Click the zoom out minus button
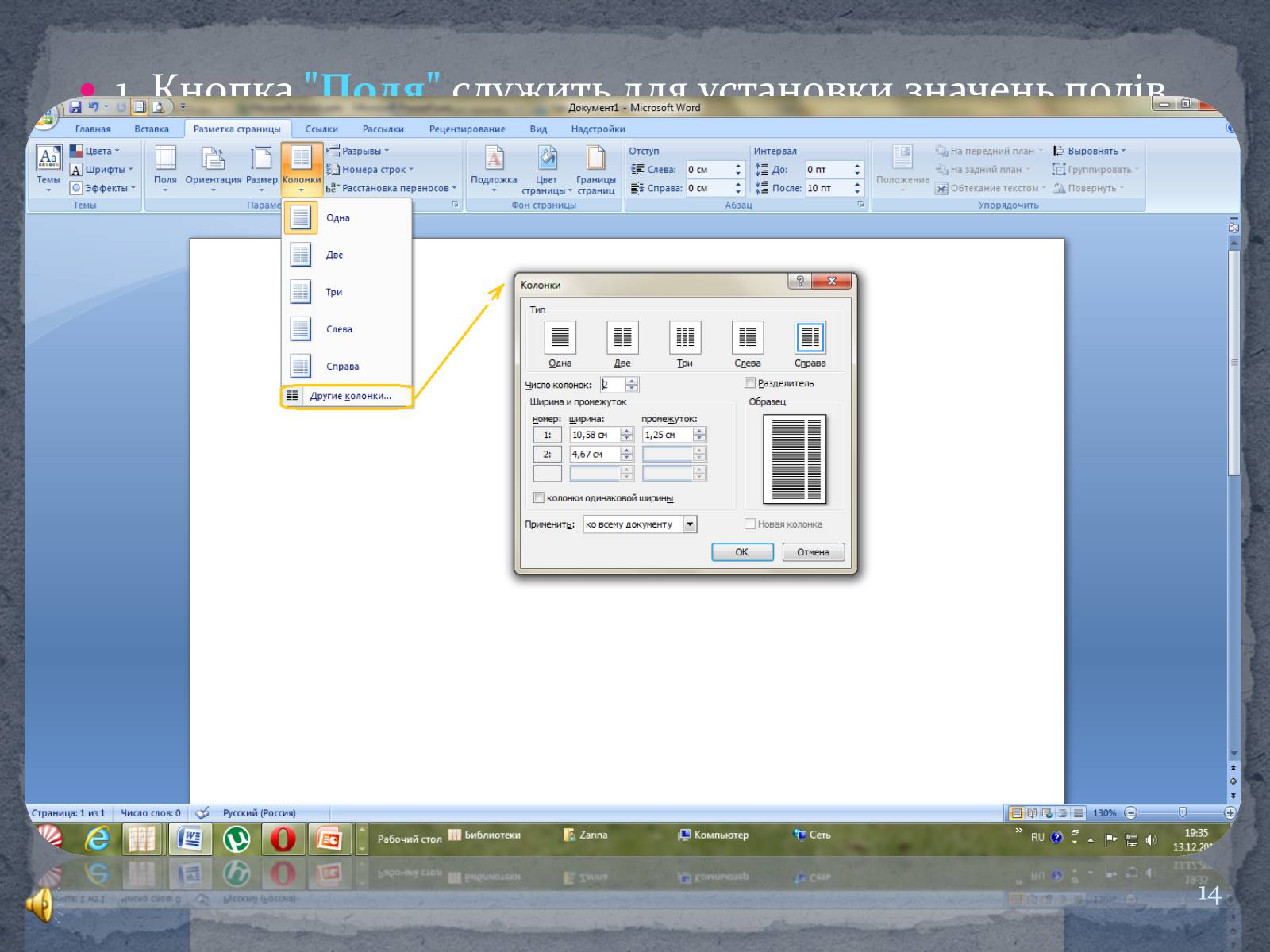1270x952 pixels. coord(1131,812)
